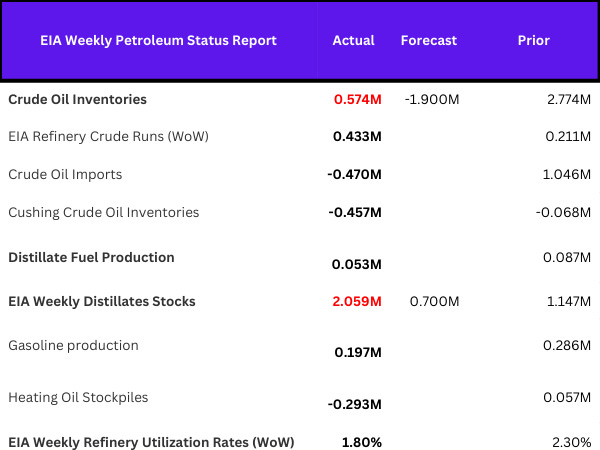Click the 0.053M actual value

tap(357, 264)
